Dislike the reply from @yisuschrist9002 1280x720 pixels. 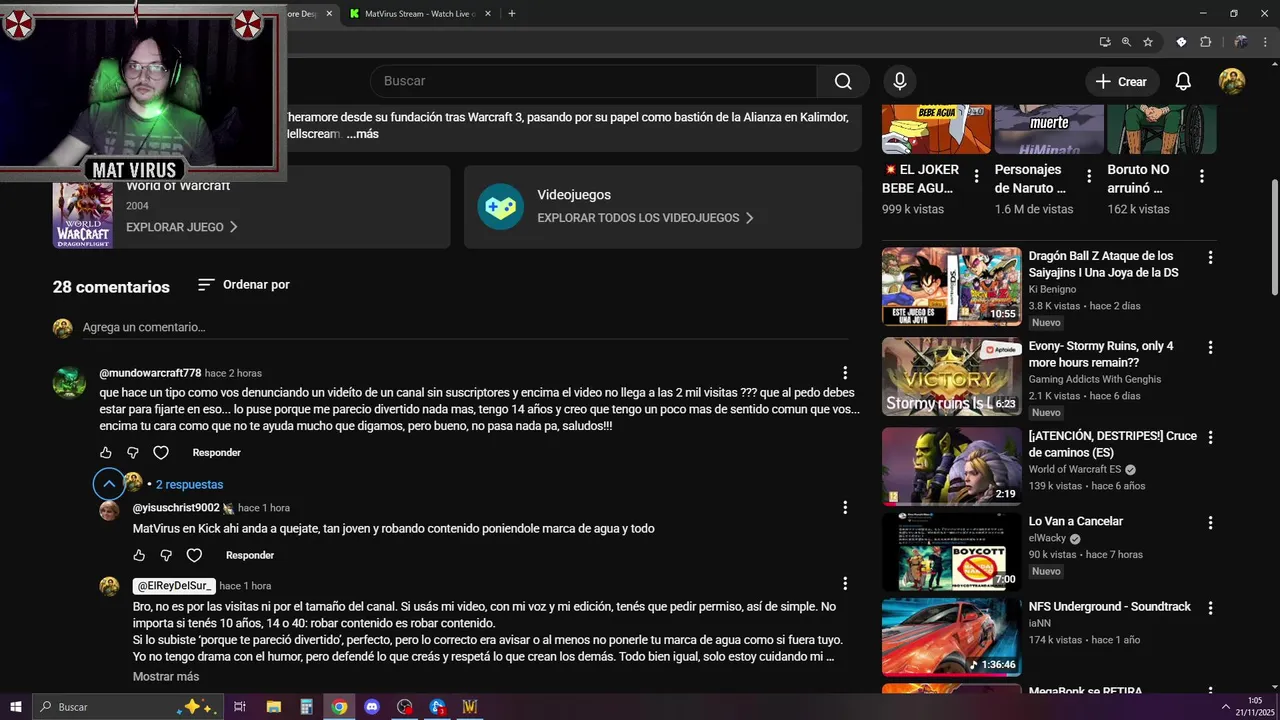(x=166, y=555)
